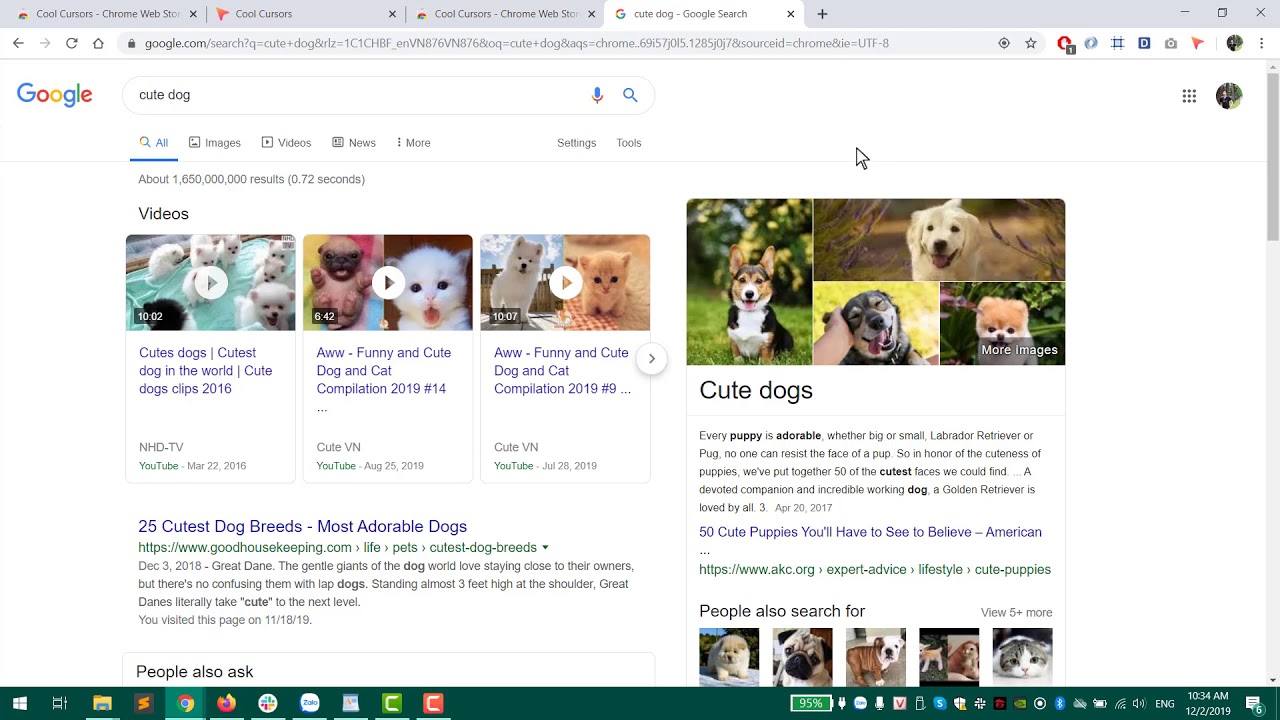Image resolution: width=1280 pixels, height=720 pixels.
Task: Switch to the News results tab
Action: (x=354, y=143)
